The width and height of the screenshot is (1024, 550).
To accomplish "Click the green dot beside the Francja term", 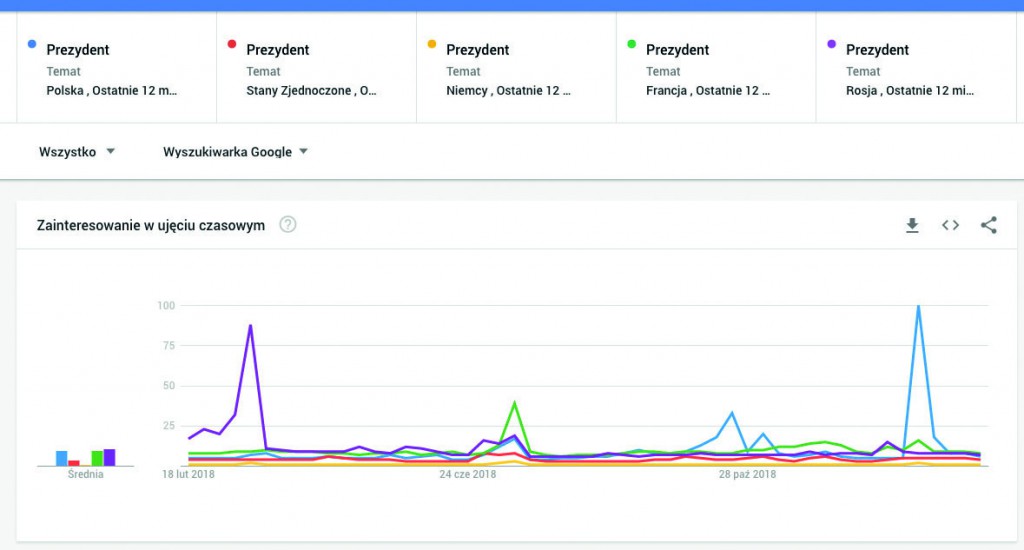I will (632, 45).
